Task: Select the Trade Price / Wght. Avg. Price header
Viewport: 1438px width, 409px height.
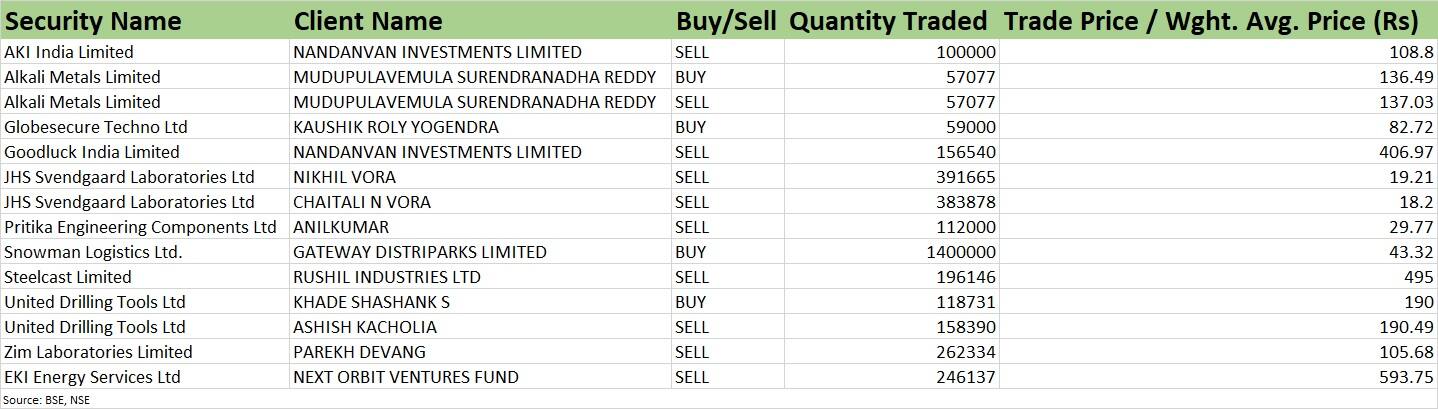Action: click(1218, 20)
